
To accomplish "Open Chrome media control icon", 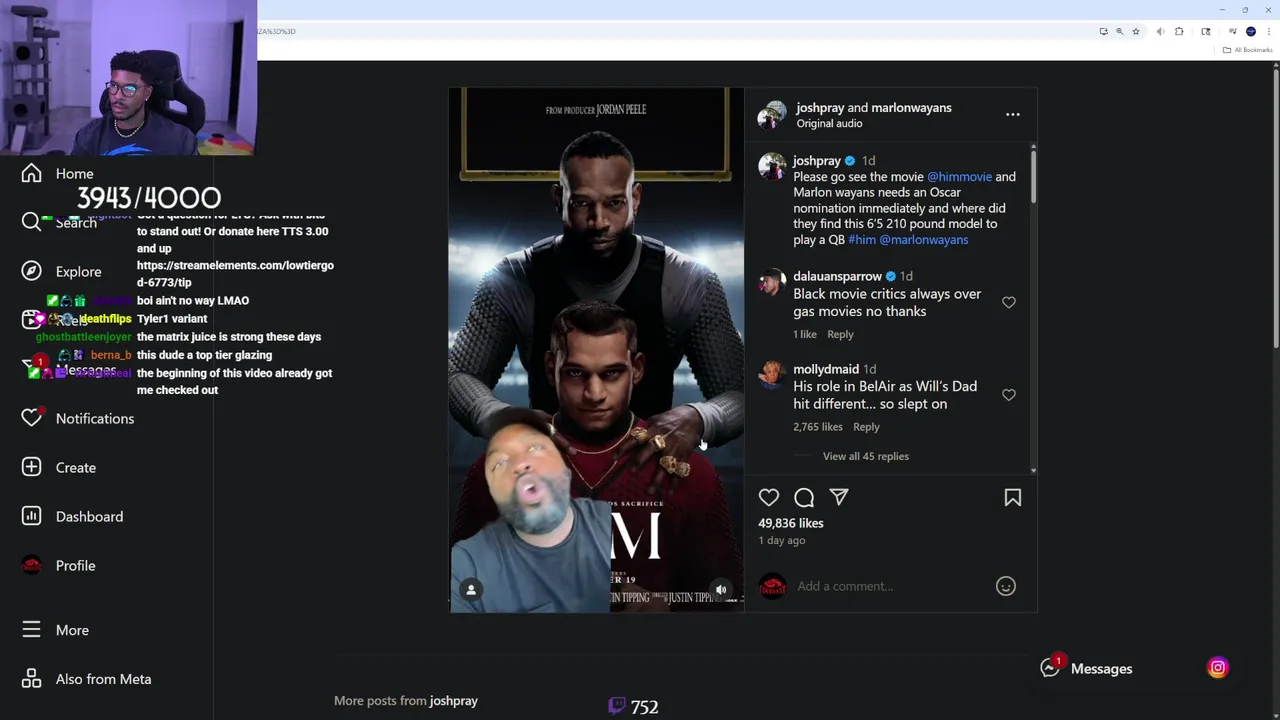I will (x=1233, y=32).
